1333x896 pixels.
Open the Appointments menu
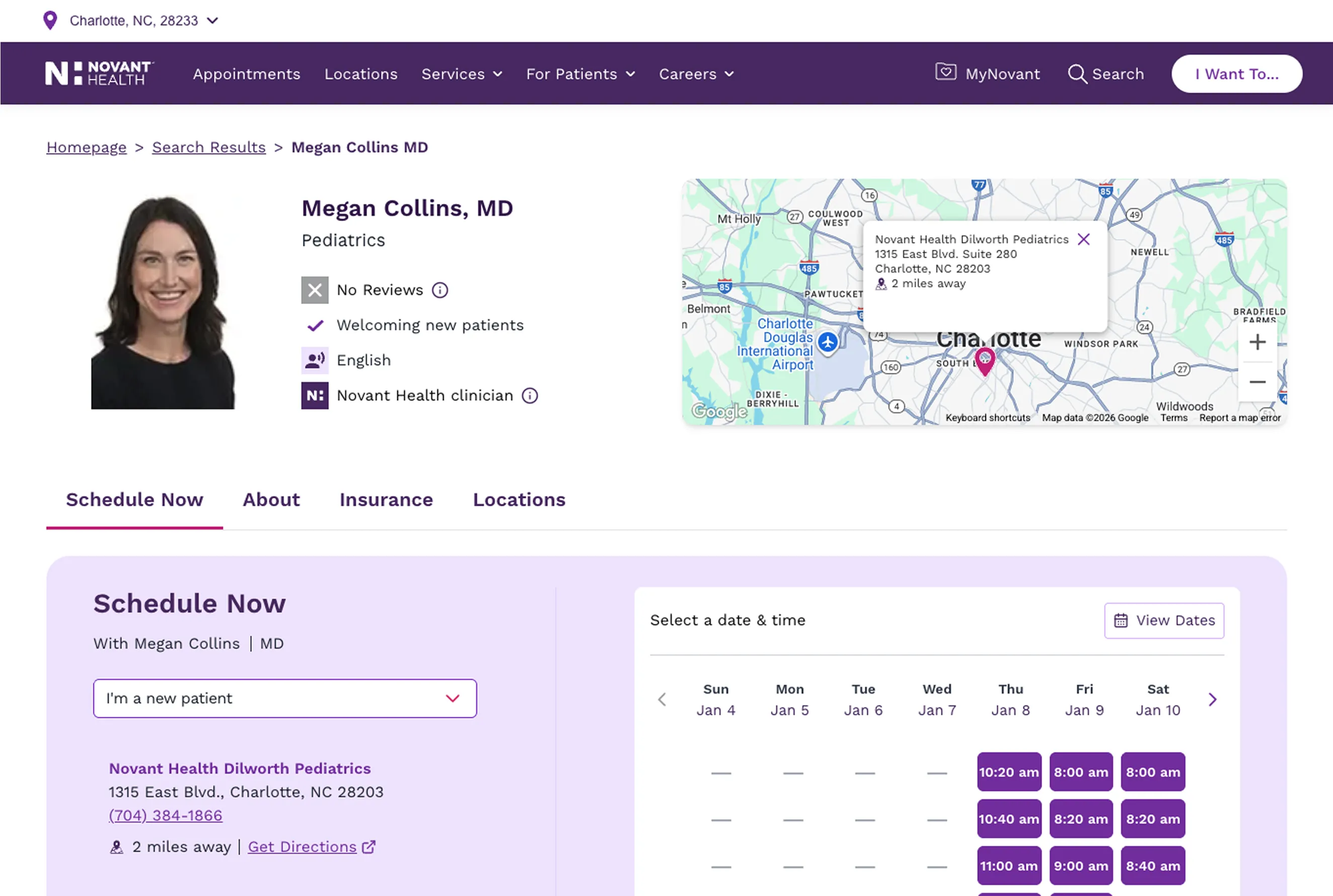point(246,73)
